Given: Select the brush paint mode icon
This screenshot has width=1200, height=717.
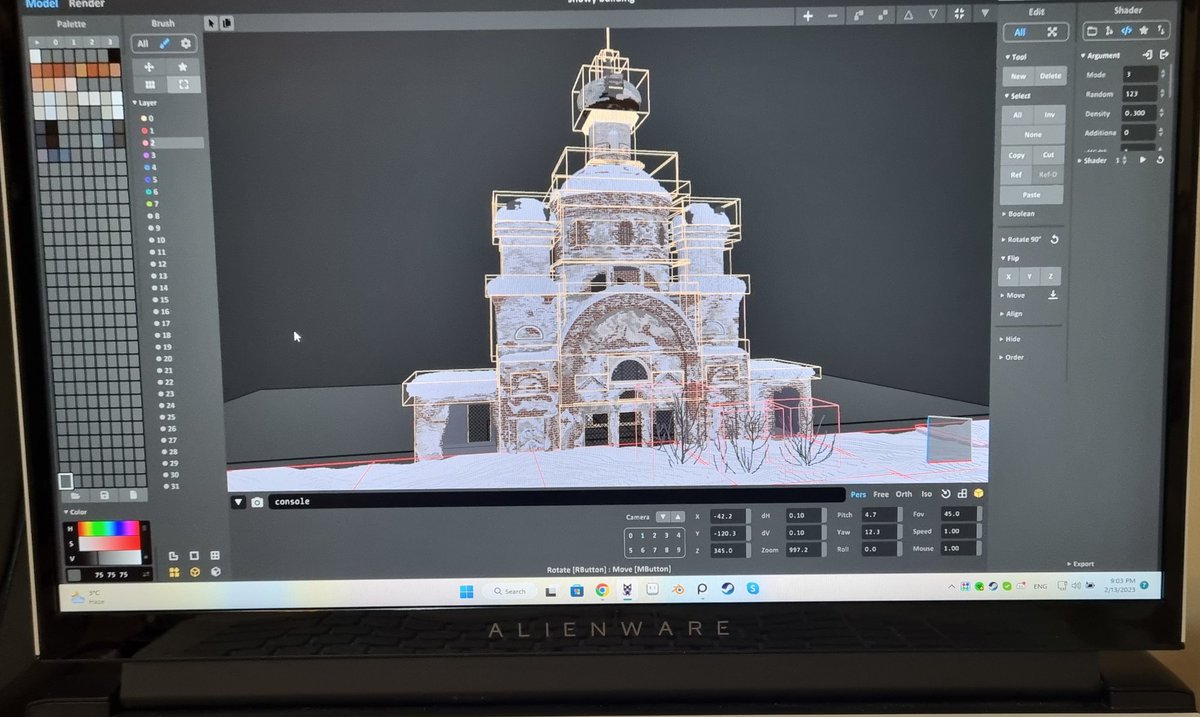Looking at the screenshot, I should click(166, 44).
